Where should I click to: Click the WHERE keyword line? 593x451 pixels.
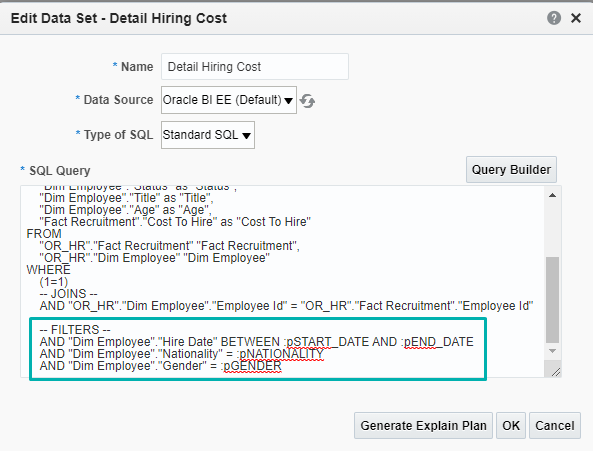[48, 270]
